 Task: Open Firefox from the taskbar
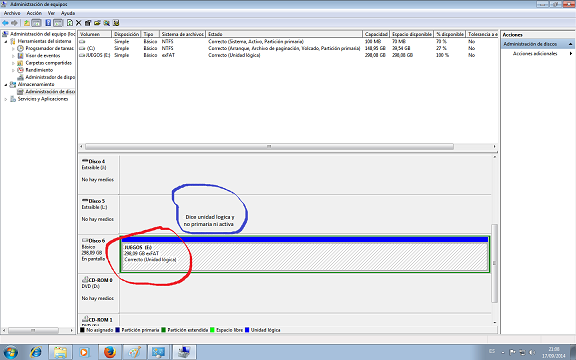109,352
